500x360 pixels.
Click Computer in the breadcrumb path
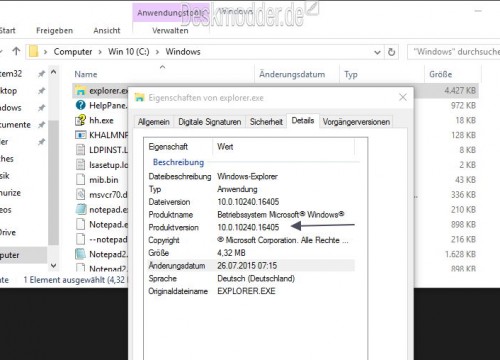(73, 52)
